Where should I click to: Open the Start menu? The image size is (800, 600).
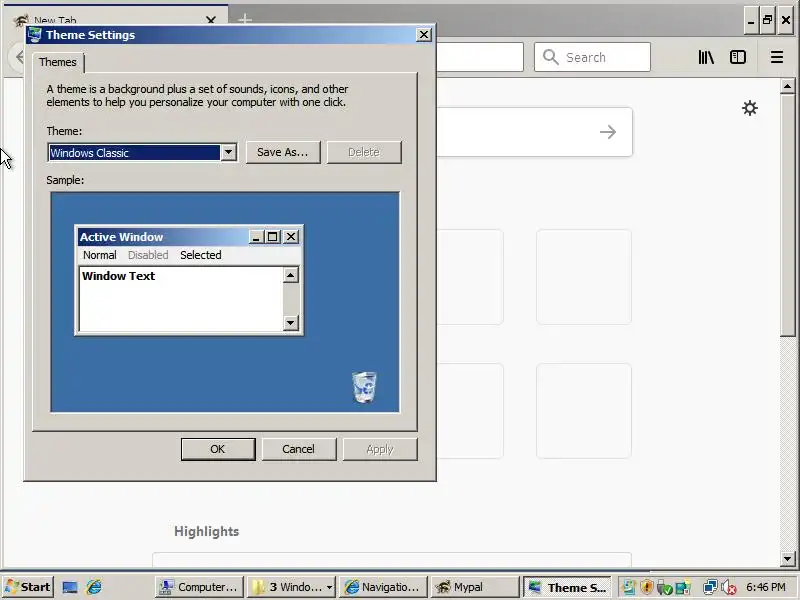coord(28,587)
